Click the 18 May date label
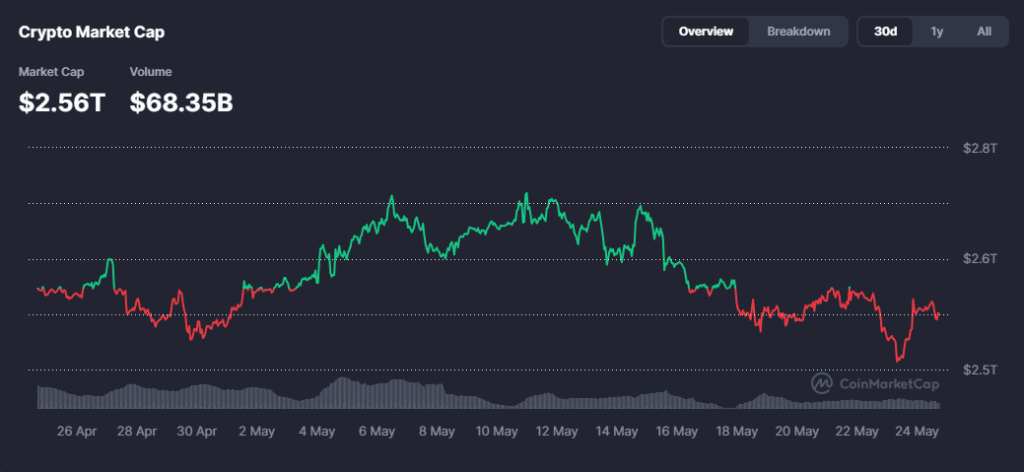The width and height of the screenshot is (1024, 472). (737, 432)
